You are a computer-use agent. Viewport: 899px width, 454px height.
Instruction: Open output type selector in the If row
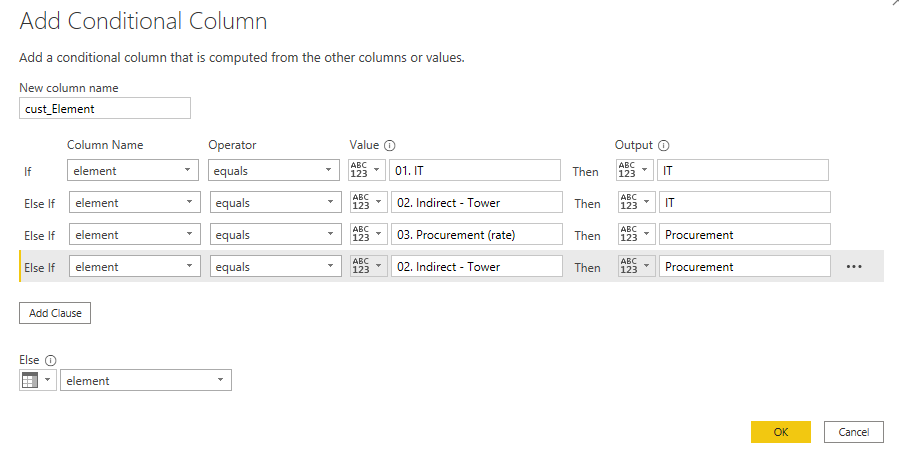point(635,170)
